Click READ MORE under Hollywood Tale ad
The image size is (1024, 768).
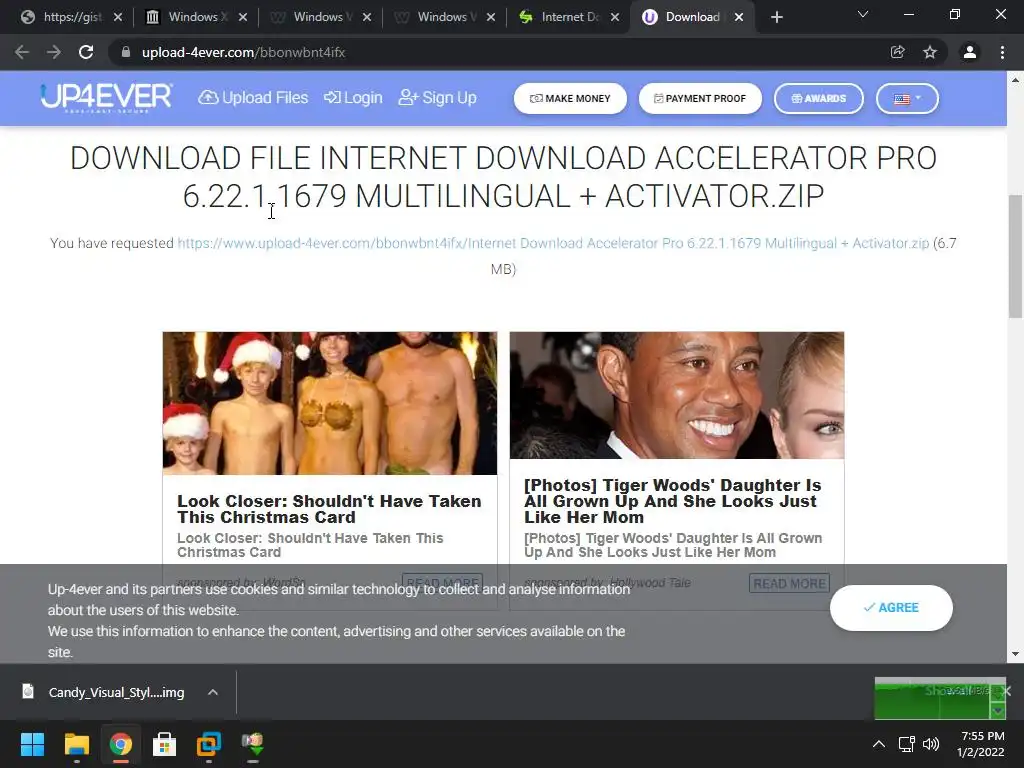(x=790, y=583)
